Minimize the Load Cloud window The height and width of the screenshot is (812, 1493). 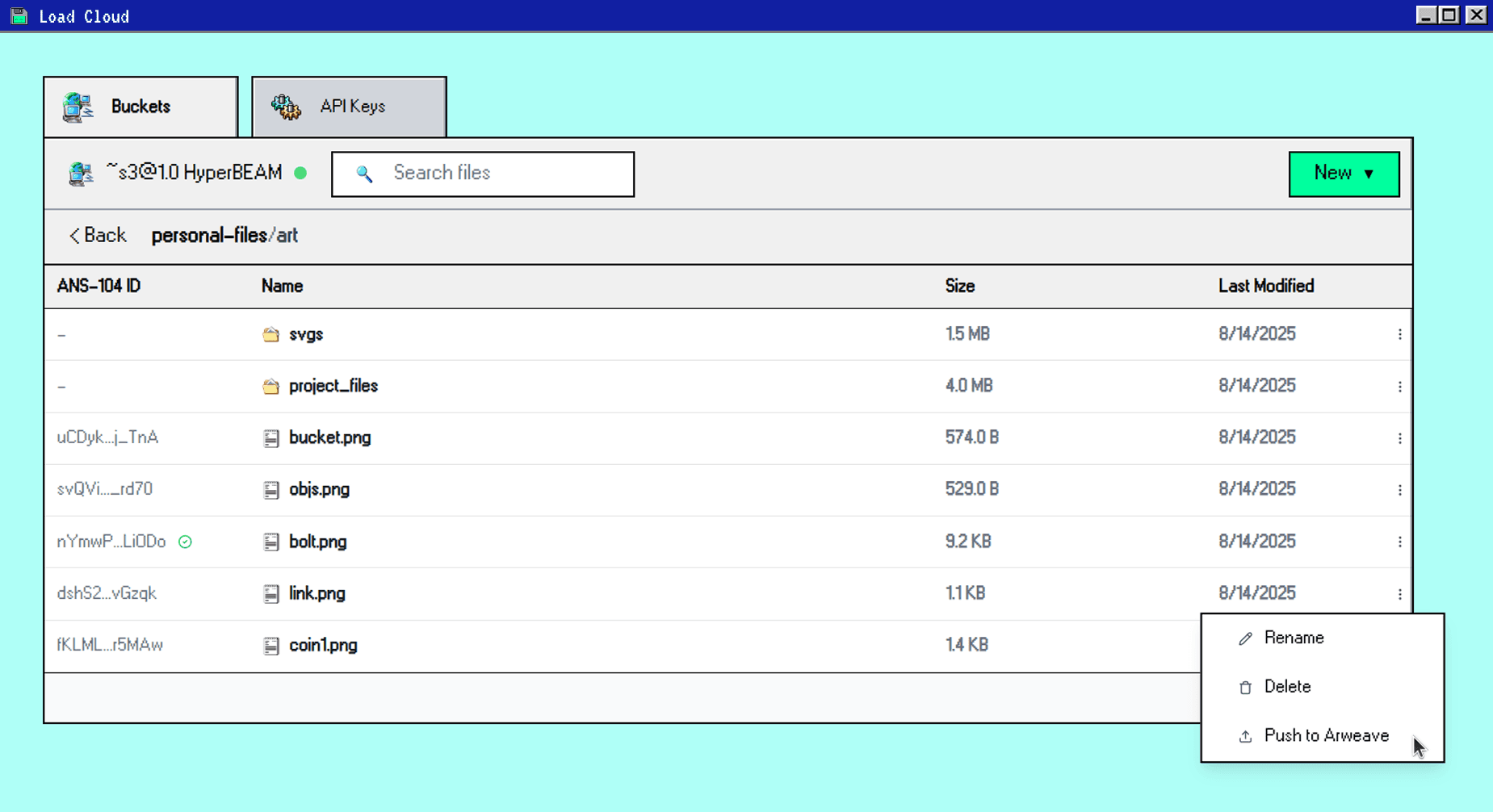click(x=1426, y=15)
